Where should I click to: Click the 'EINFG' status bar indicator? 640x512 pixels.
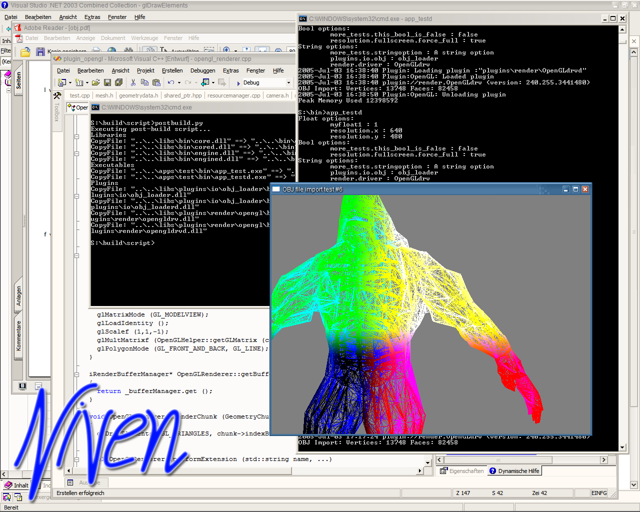(x=599, y=493)
